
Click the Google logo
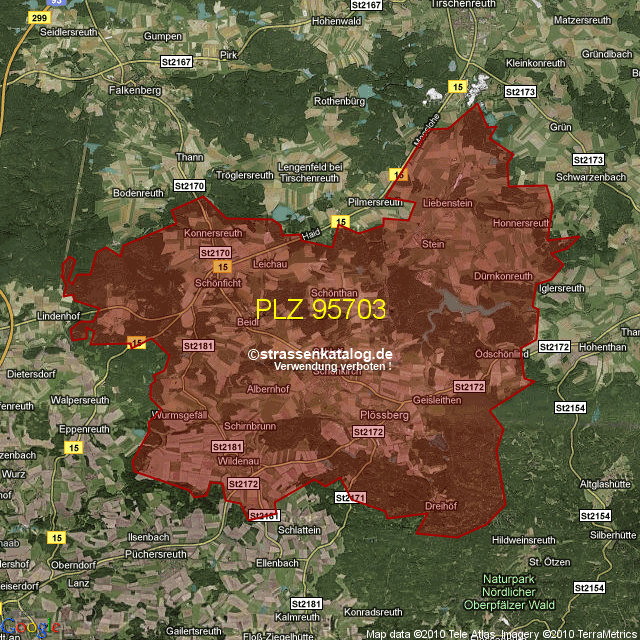[30, 627]
